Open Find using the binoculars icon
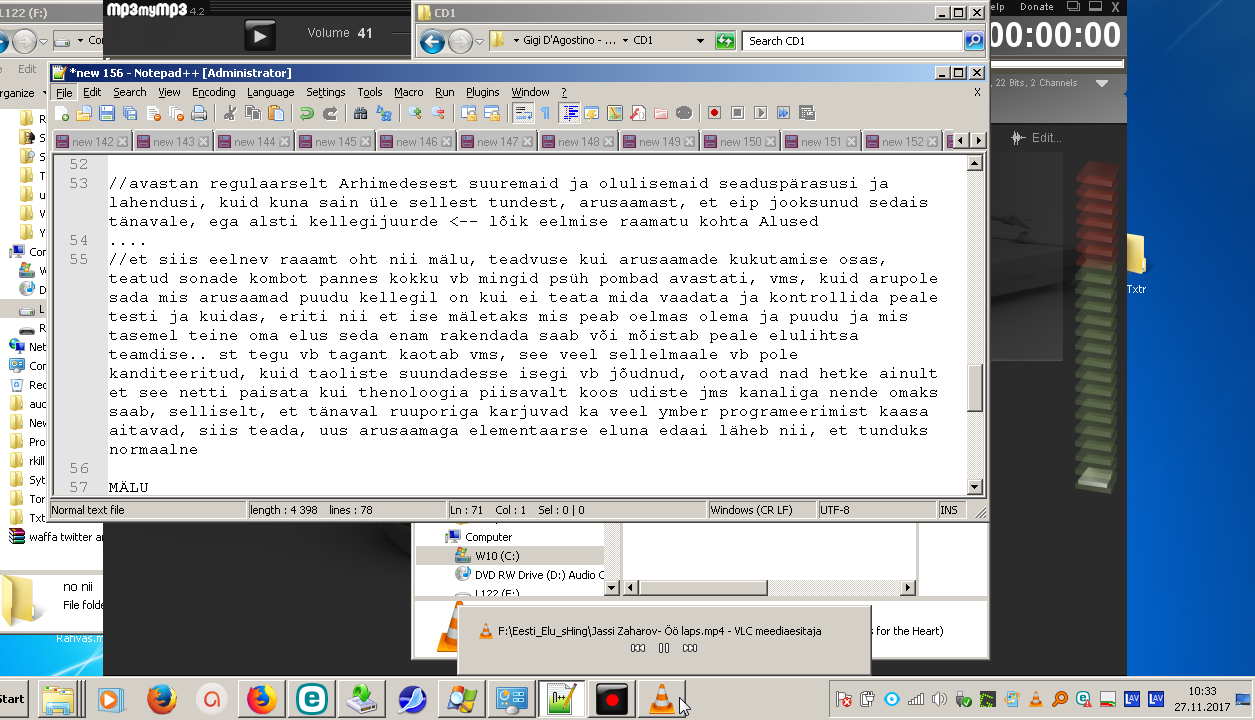Screen dimensions: 1255x720 tap(360, 113)
